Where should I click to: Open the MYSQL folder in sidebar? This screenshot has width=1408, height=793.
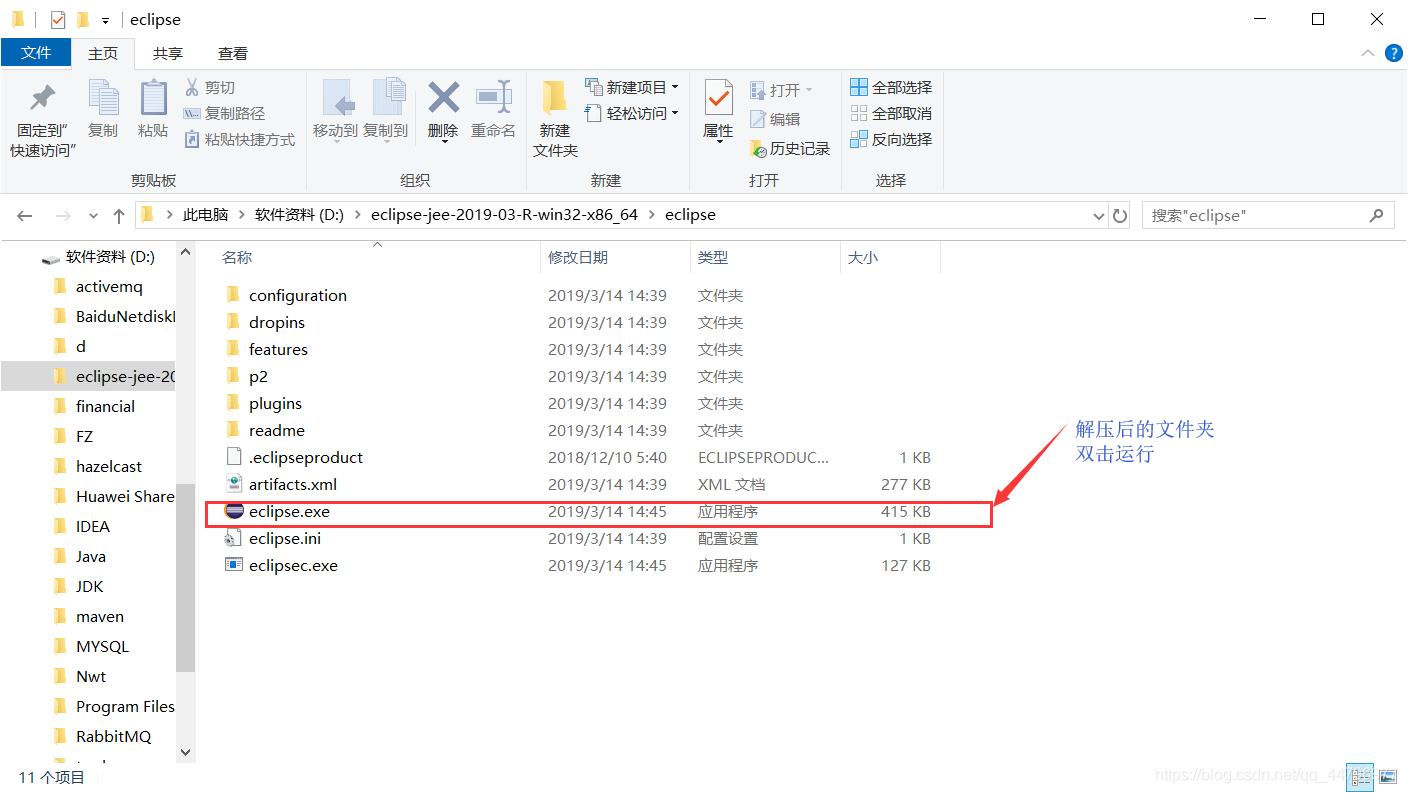(102, 647)
